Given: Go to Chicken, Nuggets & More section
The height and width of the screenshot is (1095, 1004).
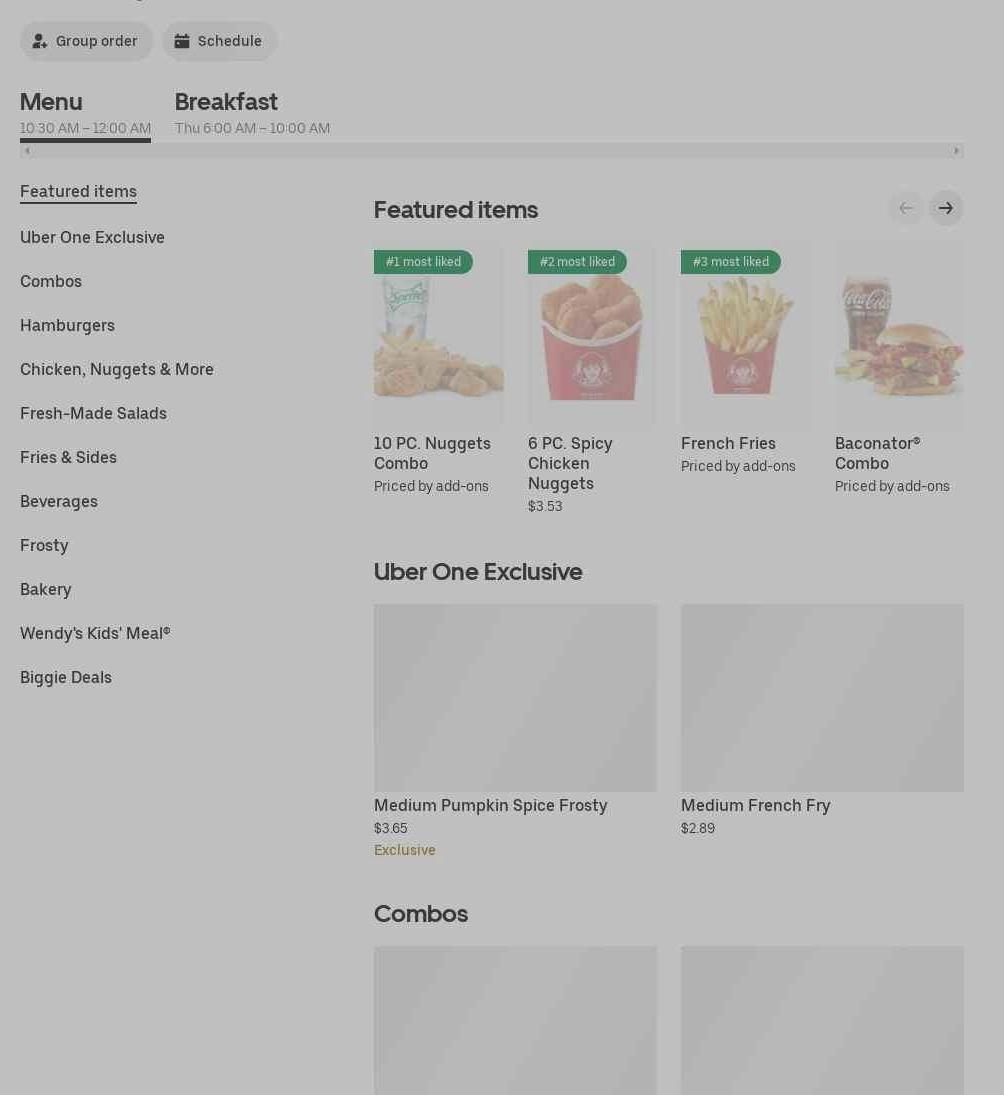Looking at the screenshot, I should 117,369.
